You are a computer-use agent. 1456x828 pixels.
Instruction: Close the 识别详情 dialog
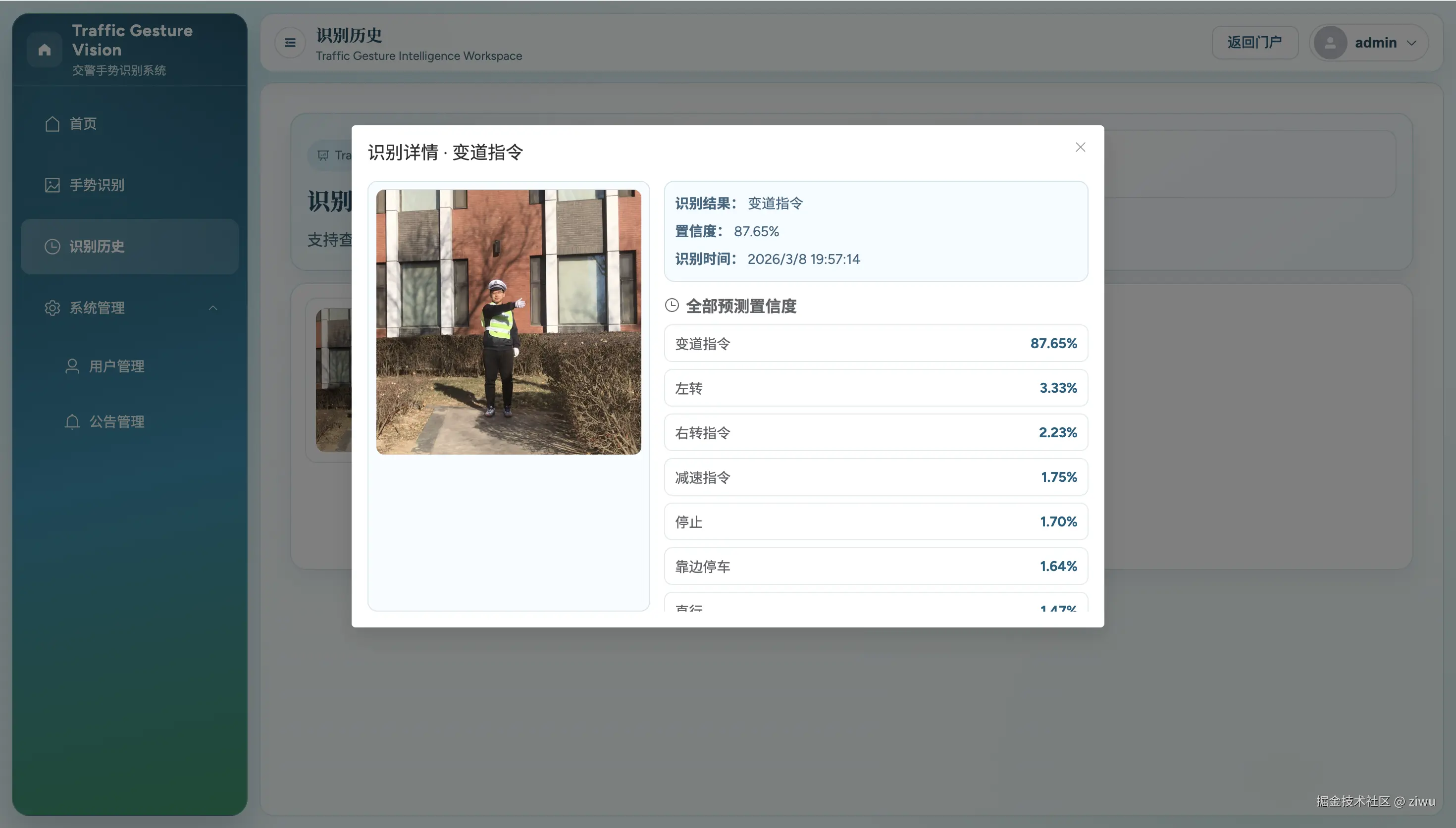[x=1080, y=147]
